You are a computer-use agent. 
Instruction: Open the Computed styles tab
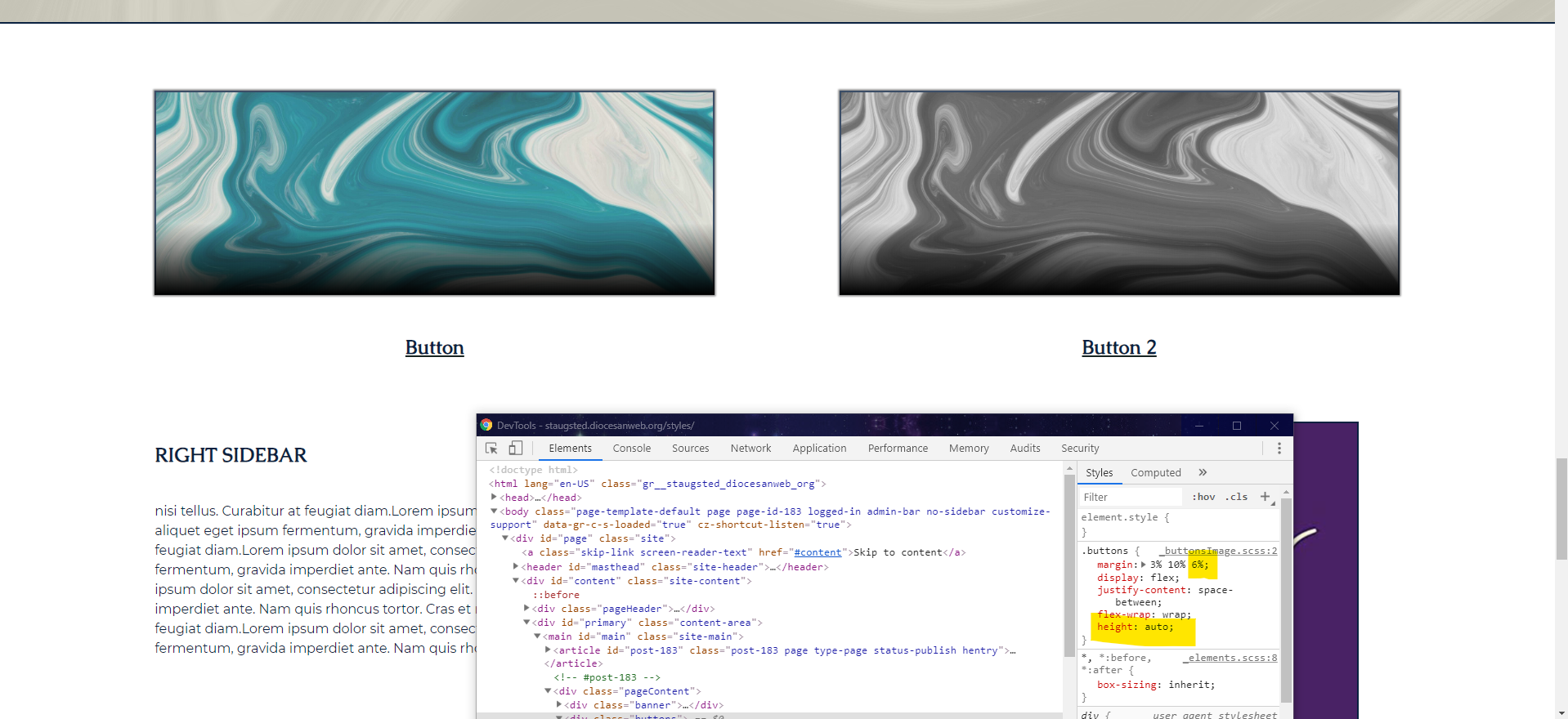[1155, 473]
